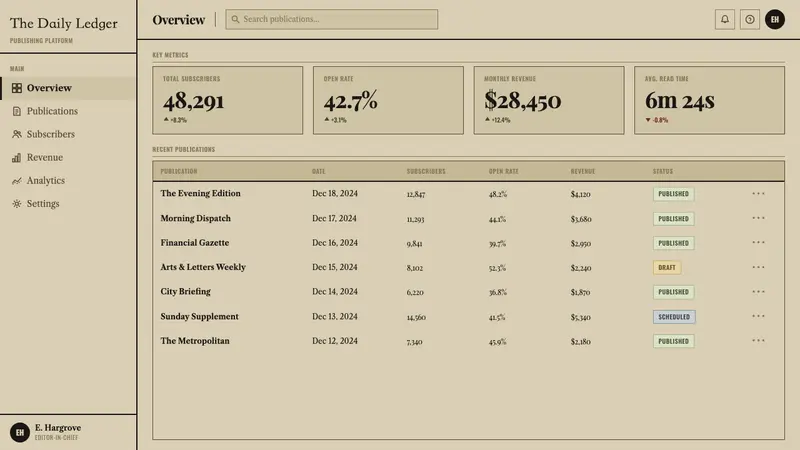Click the Publications document icon

(17, 111)
